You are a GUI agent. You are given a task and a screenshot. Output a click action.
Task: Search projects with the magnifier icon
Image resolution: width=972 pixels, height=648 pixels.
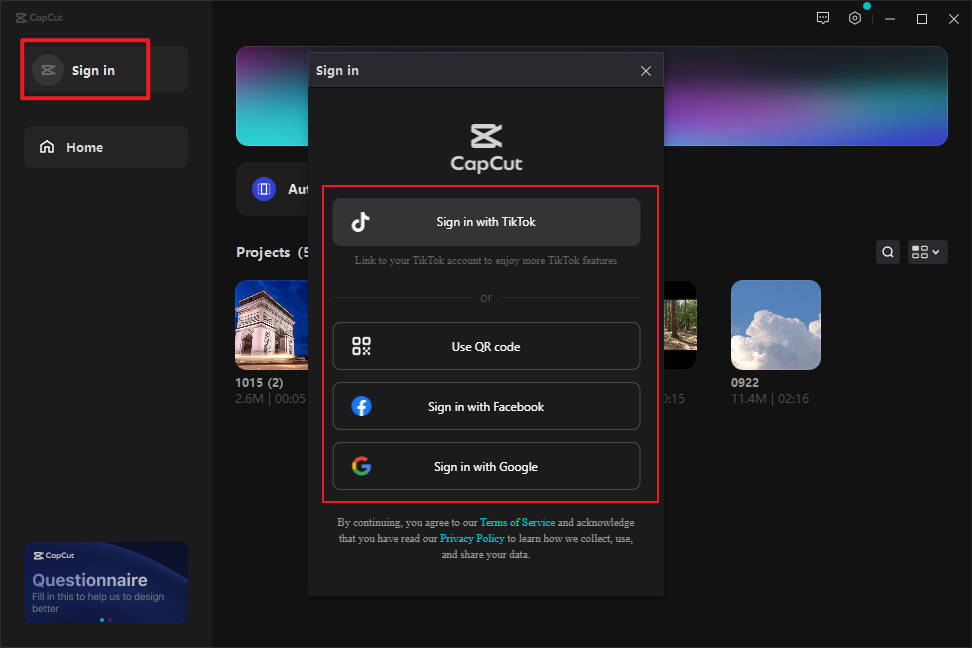888,252
